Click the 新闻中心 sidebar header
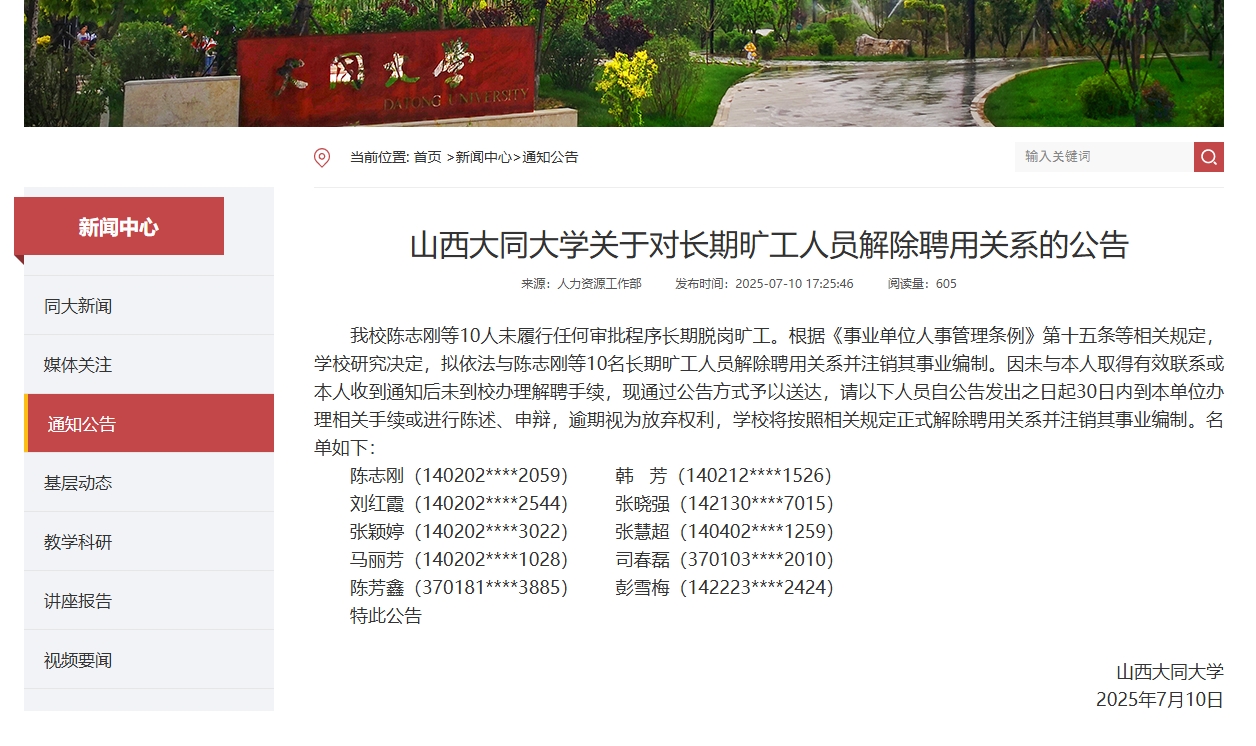The width and height of the screenshot is (1256, 746). 119,227
